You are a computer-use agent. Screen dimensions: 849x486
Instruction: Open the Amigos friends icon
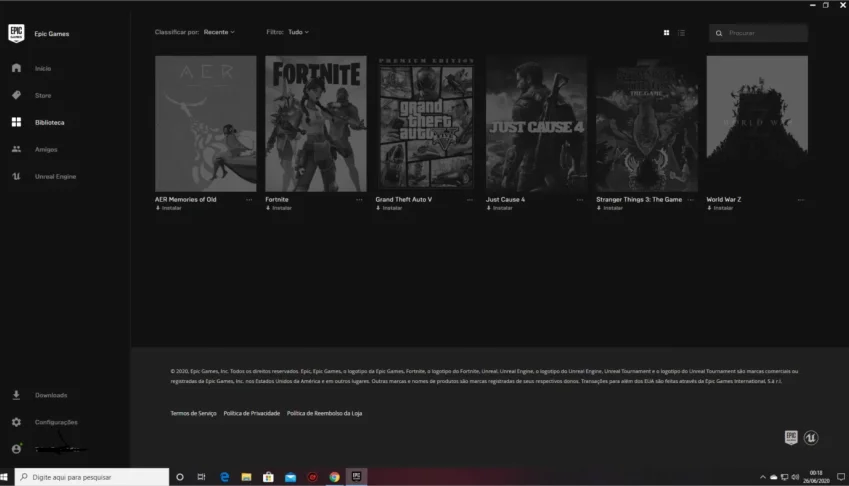[16, 149]
